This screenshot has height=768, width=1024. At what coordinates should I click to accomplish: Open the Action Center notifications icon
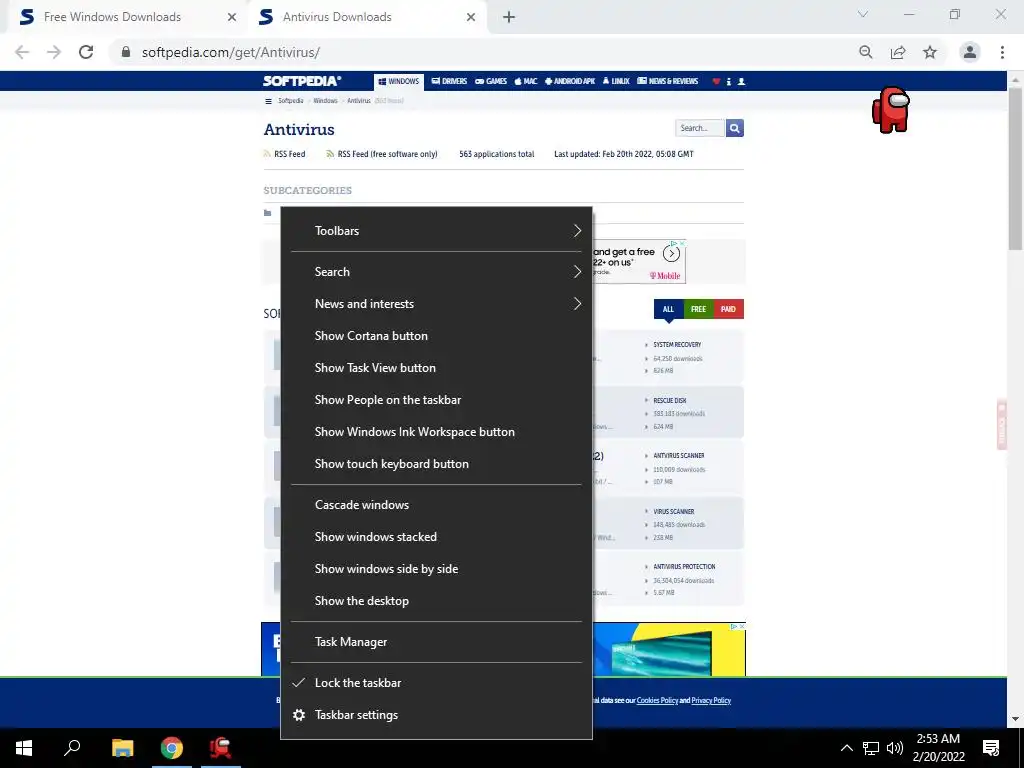991,748
